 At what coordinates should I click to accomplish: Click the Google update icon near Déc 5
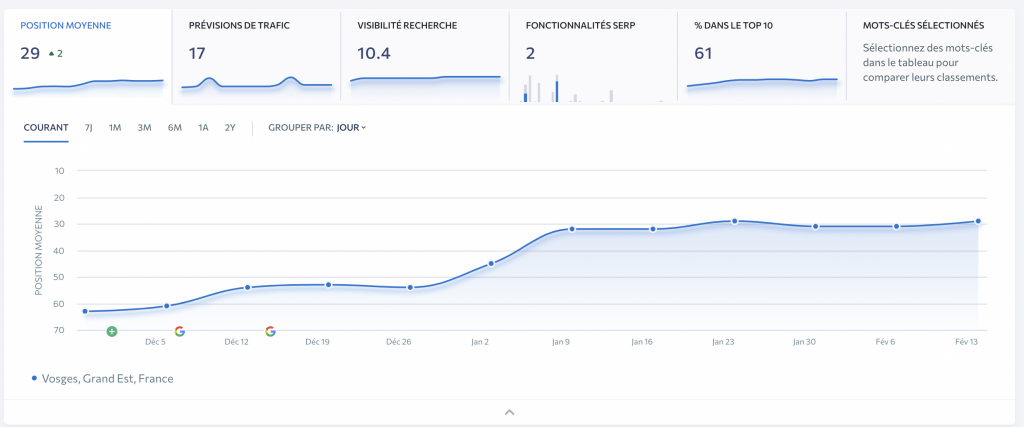[x=180, y=332]
